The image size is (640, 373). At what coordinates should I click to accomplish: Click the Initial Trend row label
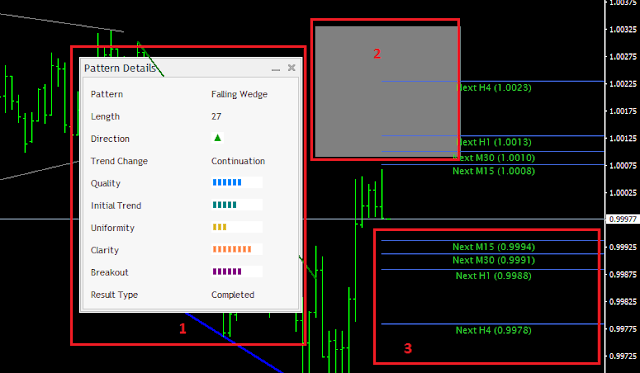116,206
